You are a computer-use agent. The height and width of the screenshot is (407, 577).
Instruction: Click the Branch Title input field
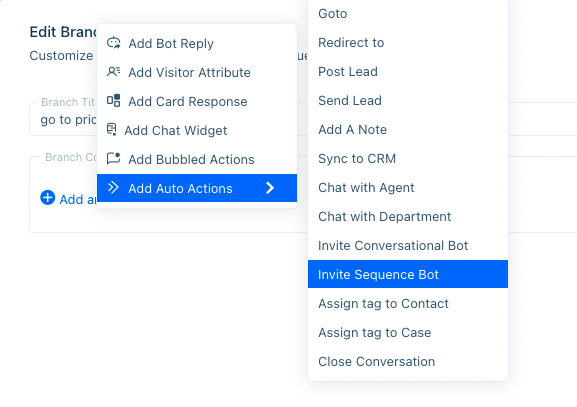pos(63,119)
